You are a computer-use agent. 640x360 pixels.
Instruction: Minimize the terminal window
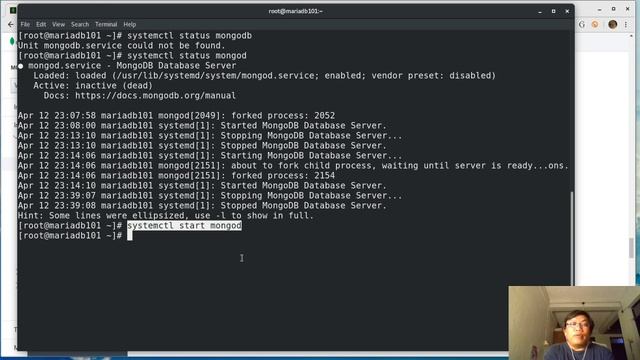(x=540, y=11)
